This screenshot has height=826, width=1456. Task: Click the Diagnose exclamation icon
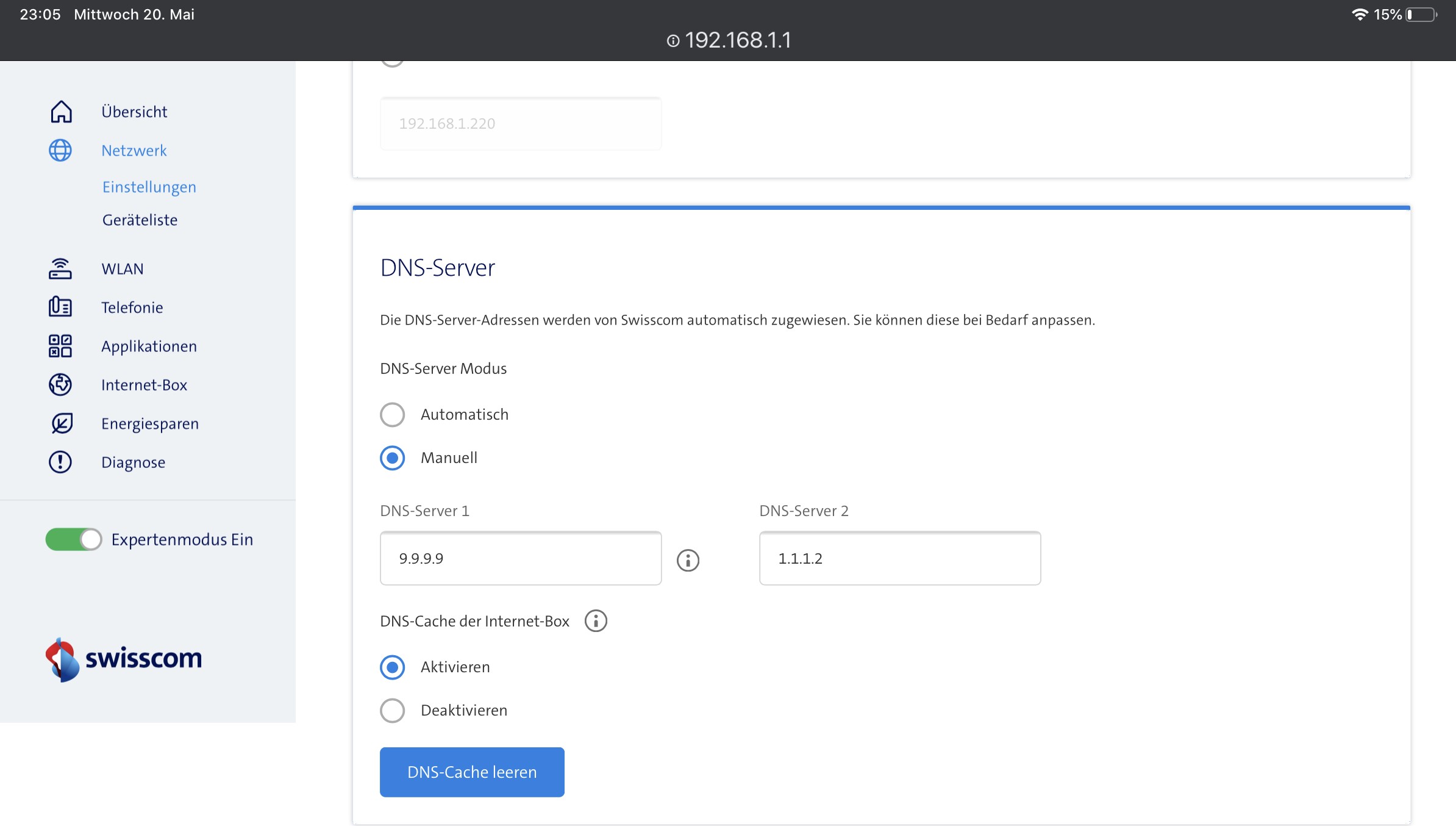[x=60, y=462]
